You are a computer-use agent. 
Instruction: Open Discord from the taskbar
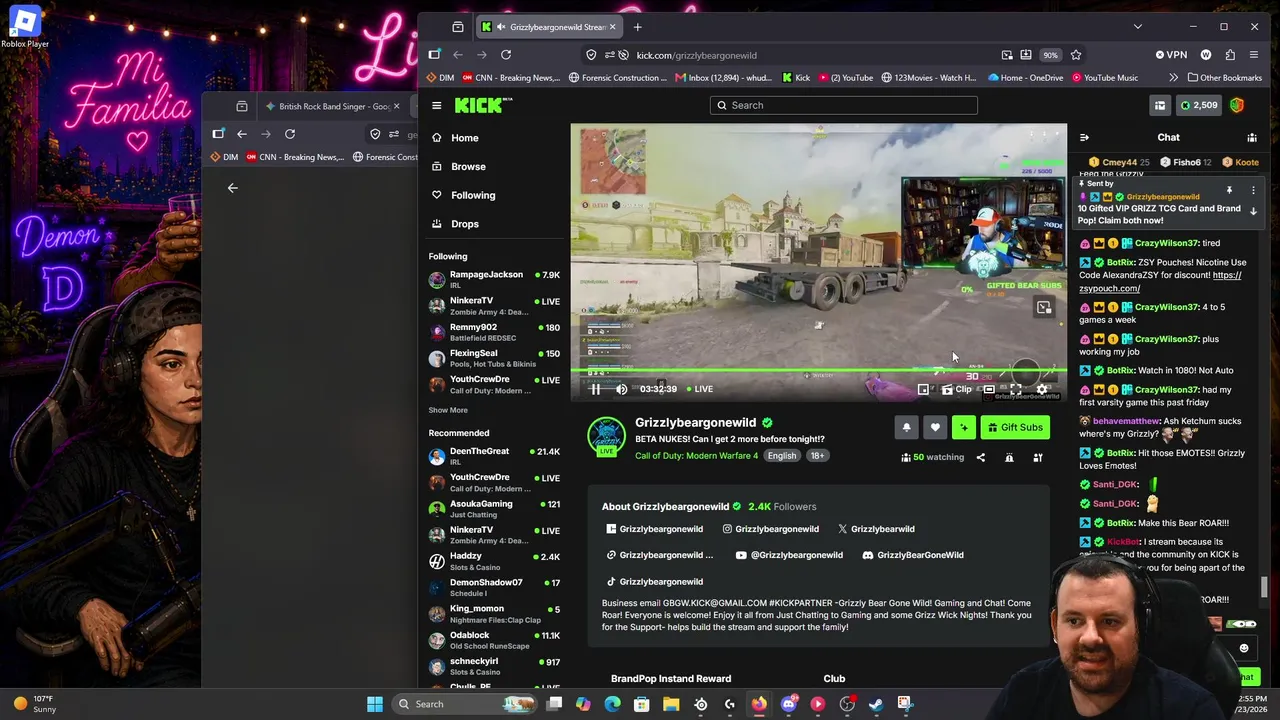pyautogui.click(x=789, y=704)
